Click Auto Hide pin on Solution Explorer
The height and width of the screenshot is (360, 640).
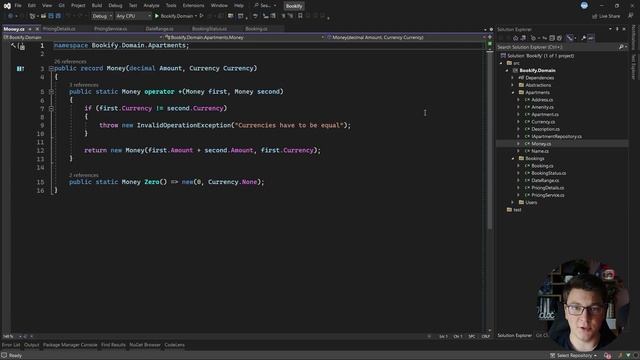(617, 29)
